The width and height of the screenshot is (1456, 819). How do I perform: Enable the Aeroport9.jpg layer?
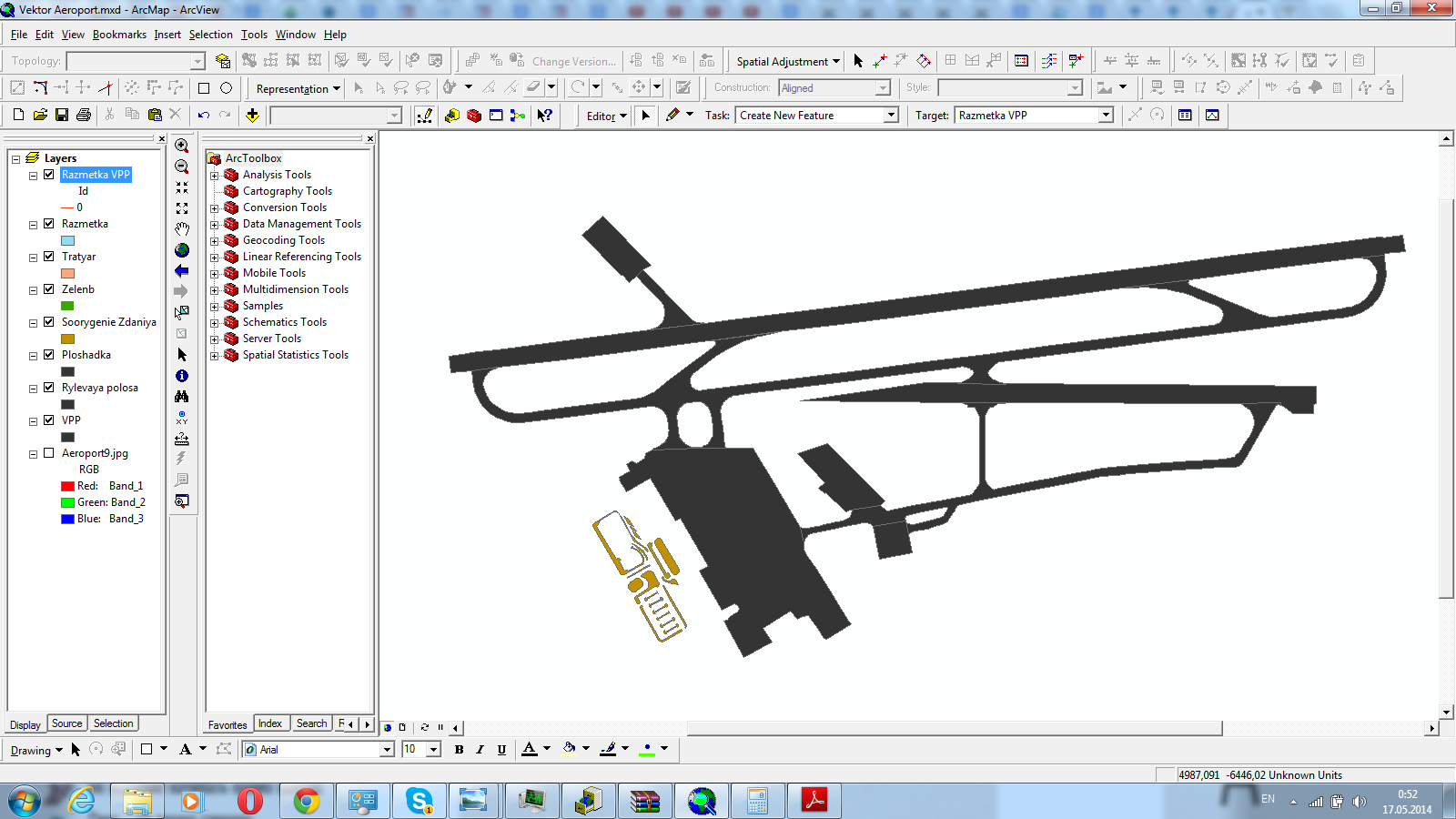[x=49, y=453]
